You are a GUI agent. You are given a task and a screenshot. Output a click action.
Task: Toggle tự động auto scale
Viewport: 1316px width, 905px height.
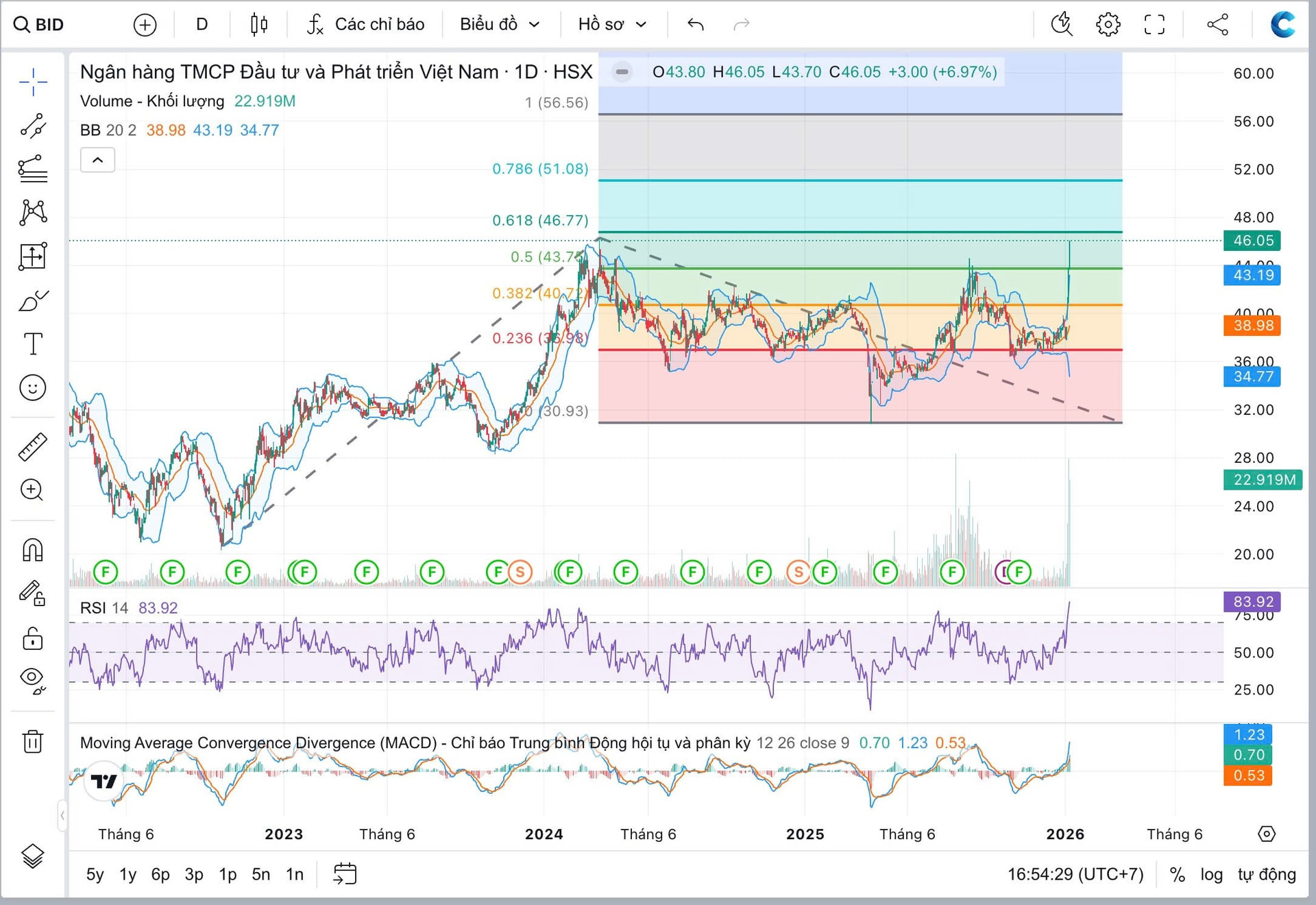pyautogui.click(x=1267, y=875)
